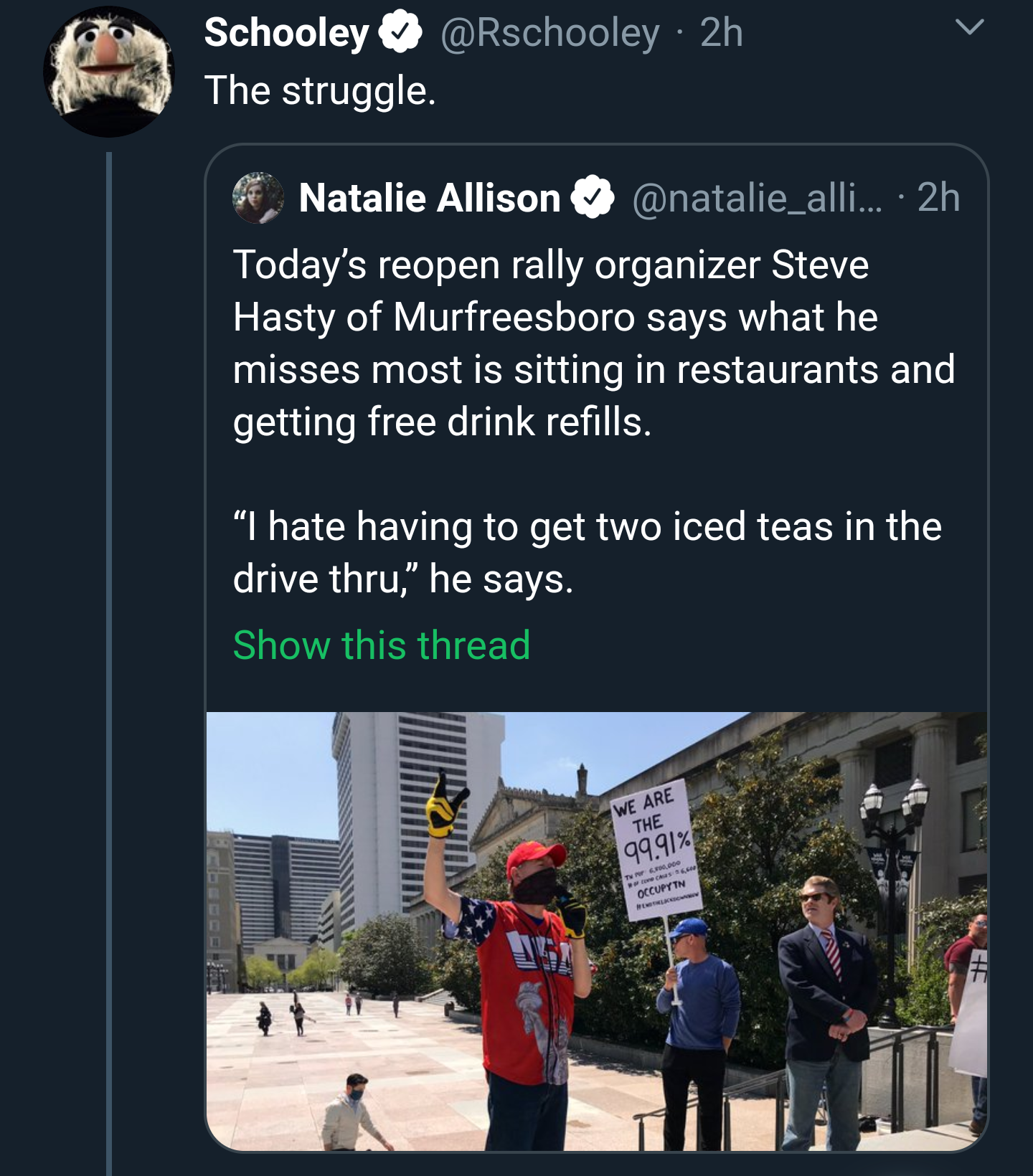Click the iced teas drive thru quote
The height and width of the screenshot is (1176, 1033).
tap(587, 552)
